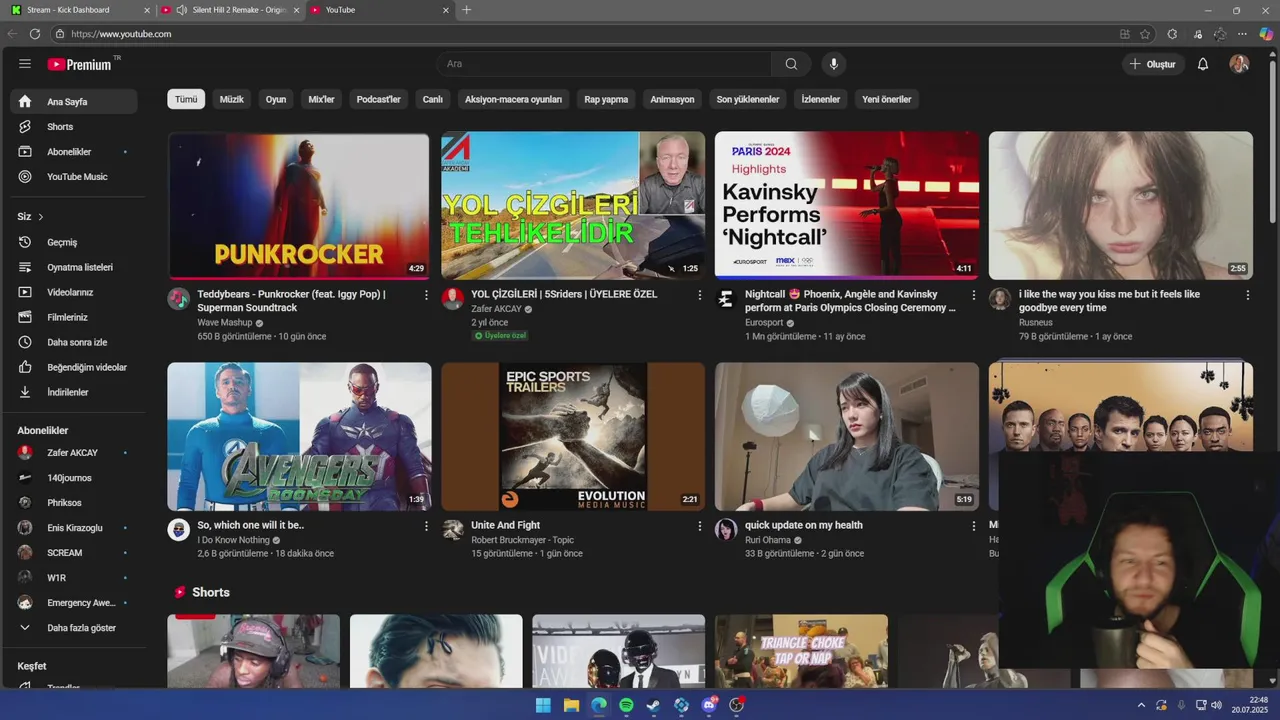Play the PUNKROCKER video thumbnail
Screen dimensions: 1280x720
298,205
